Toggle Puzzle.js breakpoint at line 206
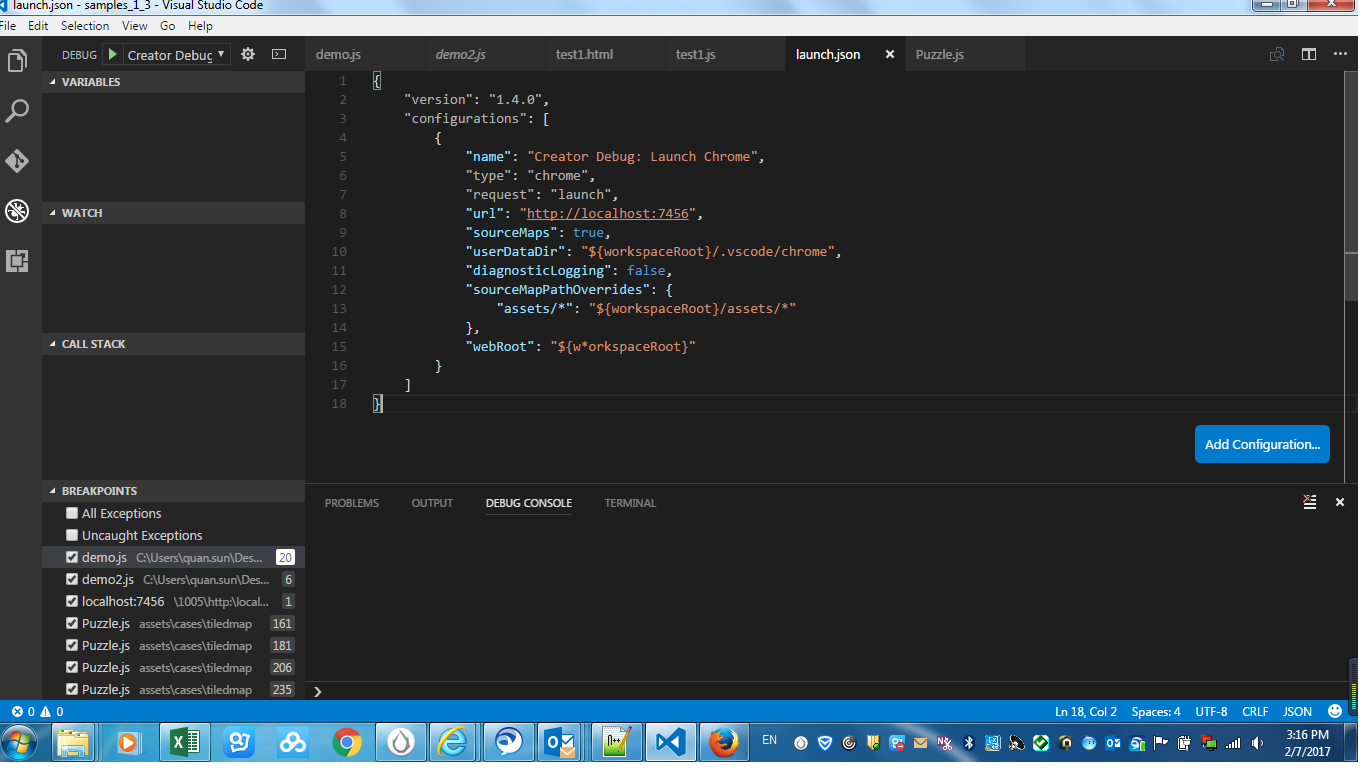Screen dimensions: 1366x768 [x=72, y=667]
